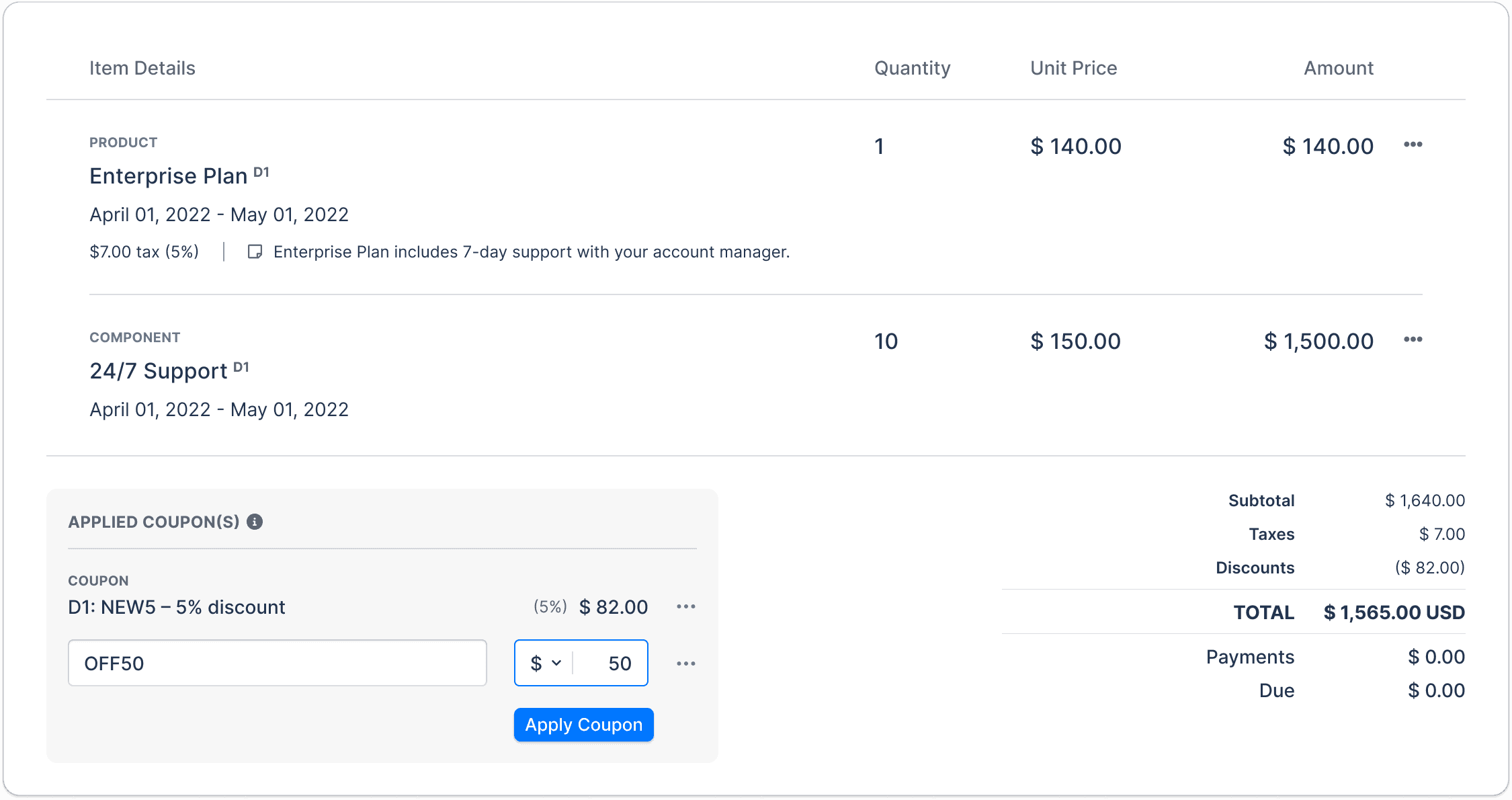Click the note icon beside the Enterprise Plan memo

click(x=255, y=252)
